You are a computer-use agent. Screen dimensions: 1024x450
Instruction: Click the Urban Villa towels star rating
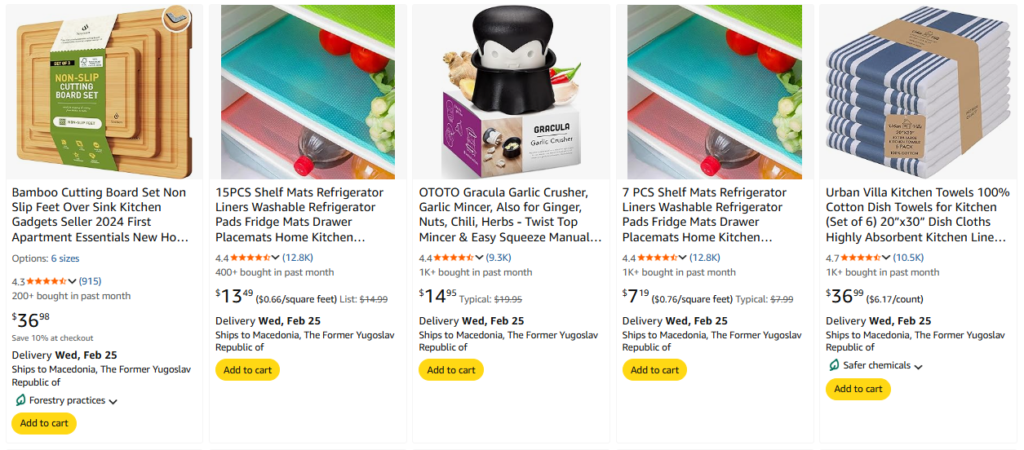point(860,257)
